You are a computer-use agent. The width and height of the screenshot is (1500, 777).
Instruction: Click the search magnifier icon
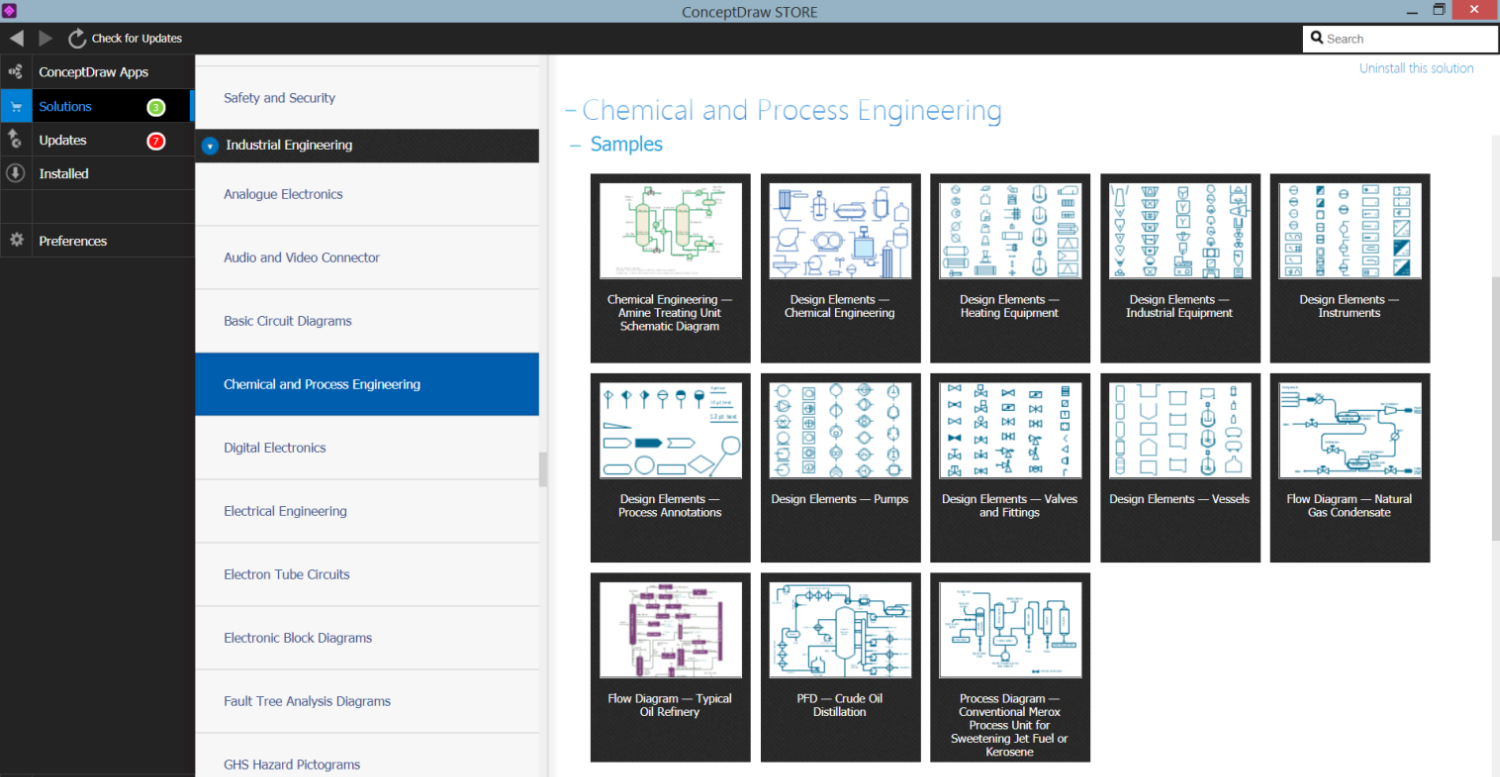point(1317,38)
